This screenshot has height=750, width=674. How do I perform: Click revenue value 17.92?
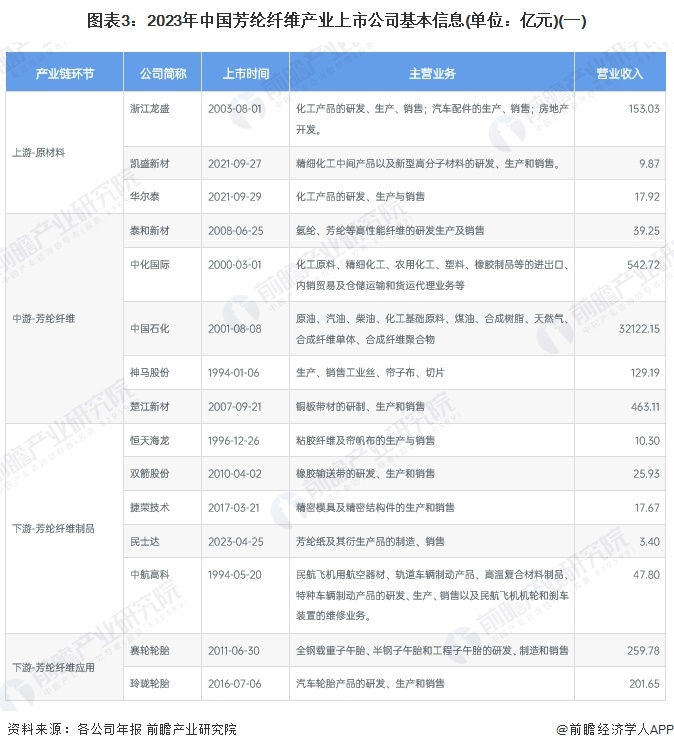click(x=647, y=197)
